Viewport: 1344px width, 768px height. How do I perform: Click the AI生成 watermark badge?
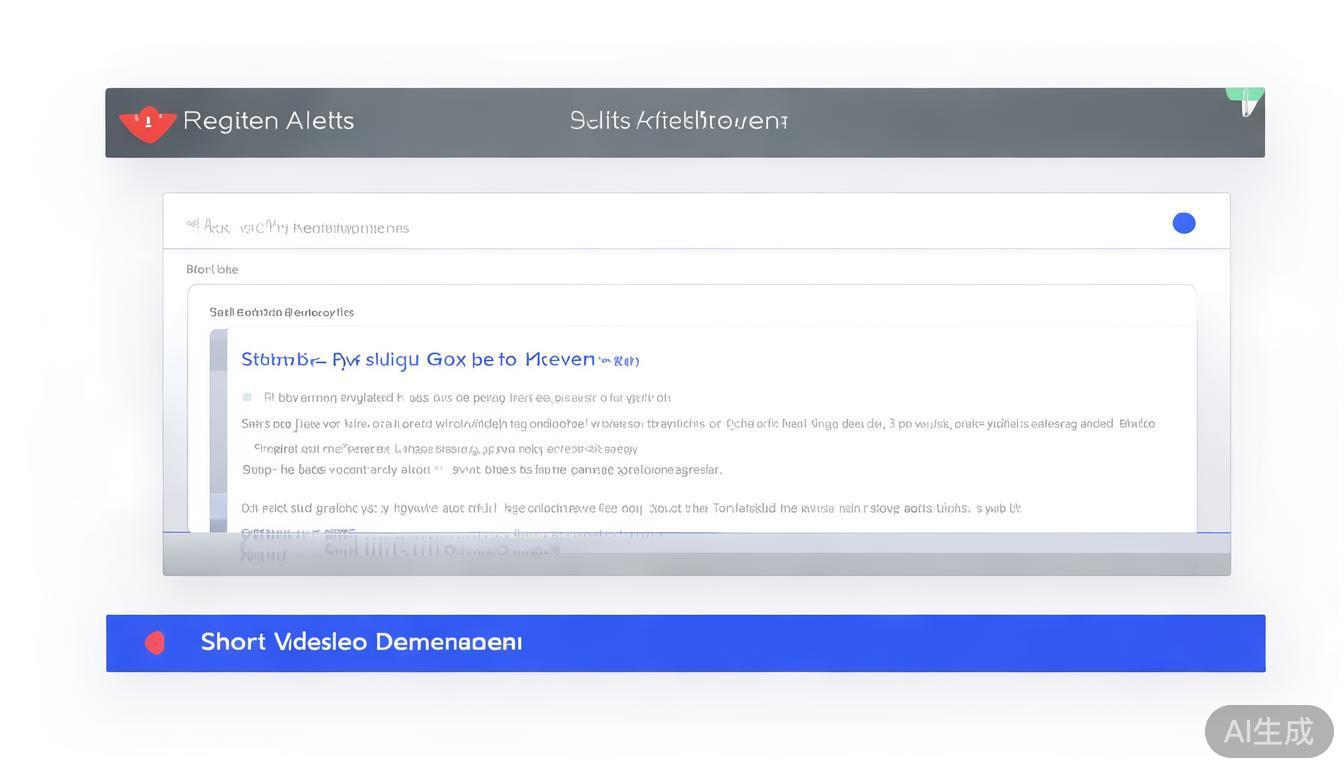point(1268,731)
